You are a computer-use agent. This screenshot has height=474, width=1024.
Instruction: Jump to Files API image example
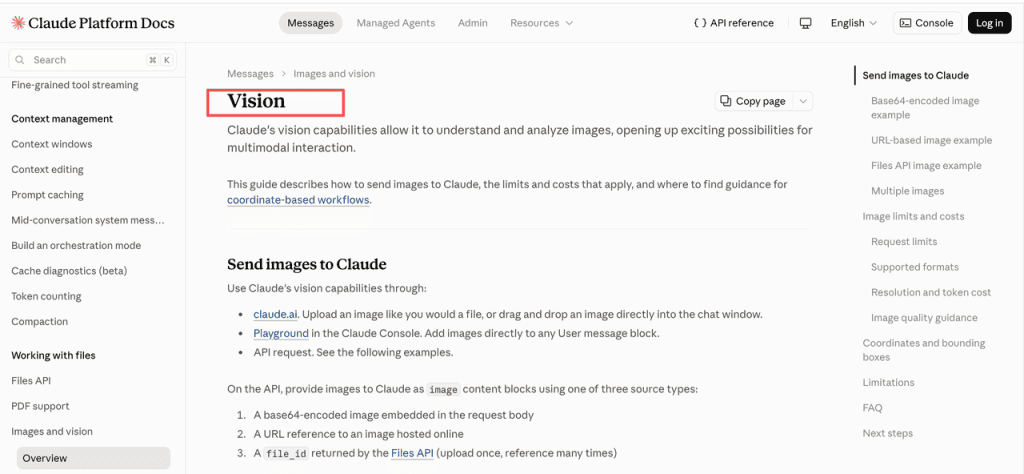[926, 166]
